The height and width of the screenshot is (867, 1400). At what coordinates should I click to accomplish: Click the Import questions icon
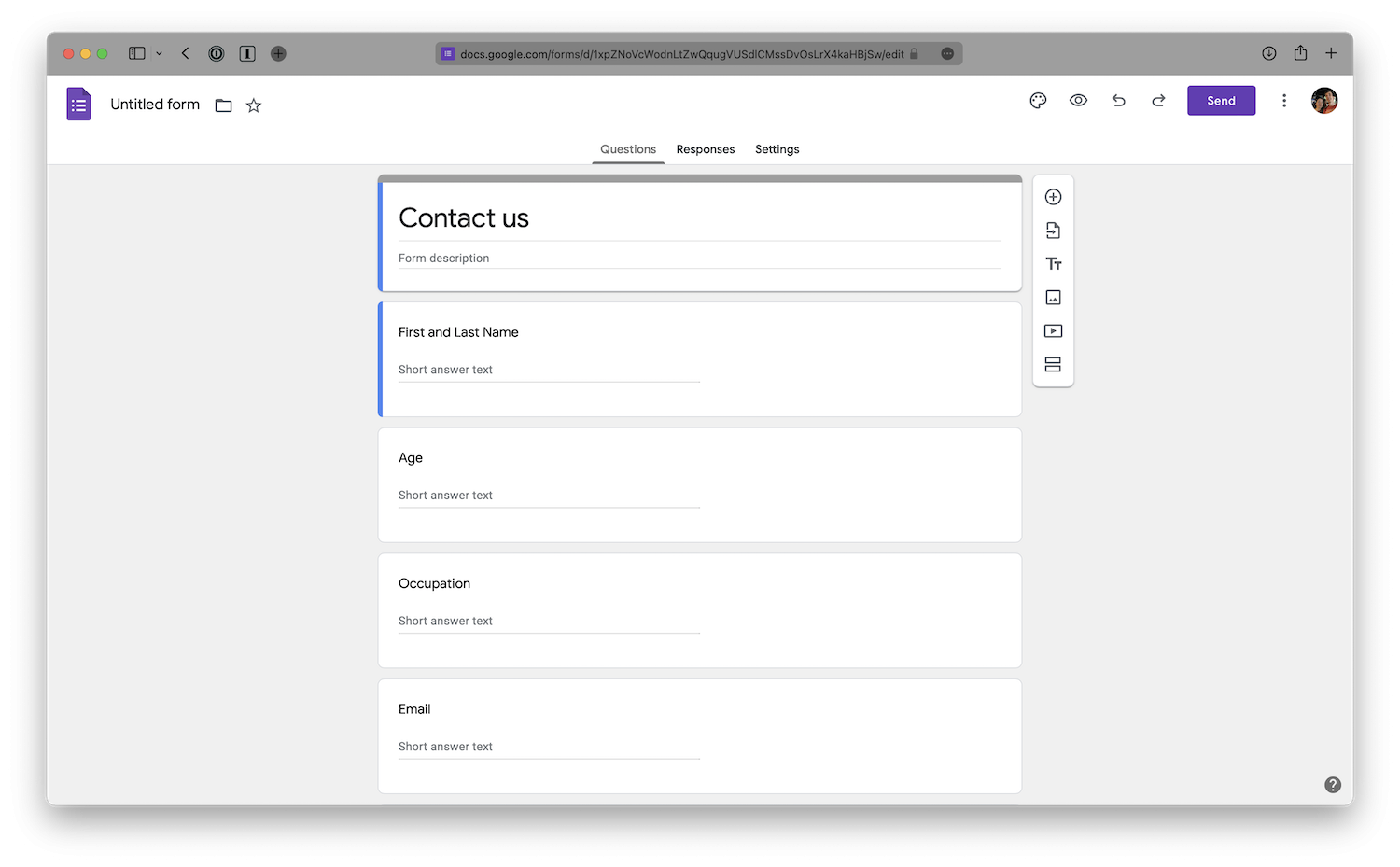tap(1053, 231)
